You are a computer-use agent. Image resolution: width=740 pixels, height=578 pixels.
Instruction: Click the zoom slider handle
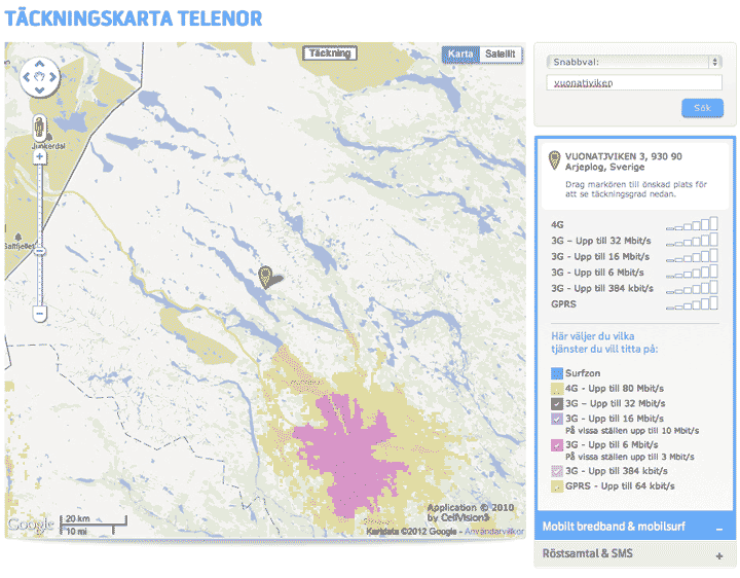[40, 251]
